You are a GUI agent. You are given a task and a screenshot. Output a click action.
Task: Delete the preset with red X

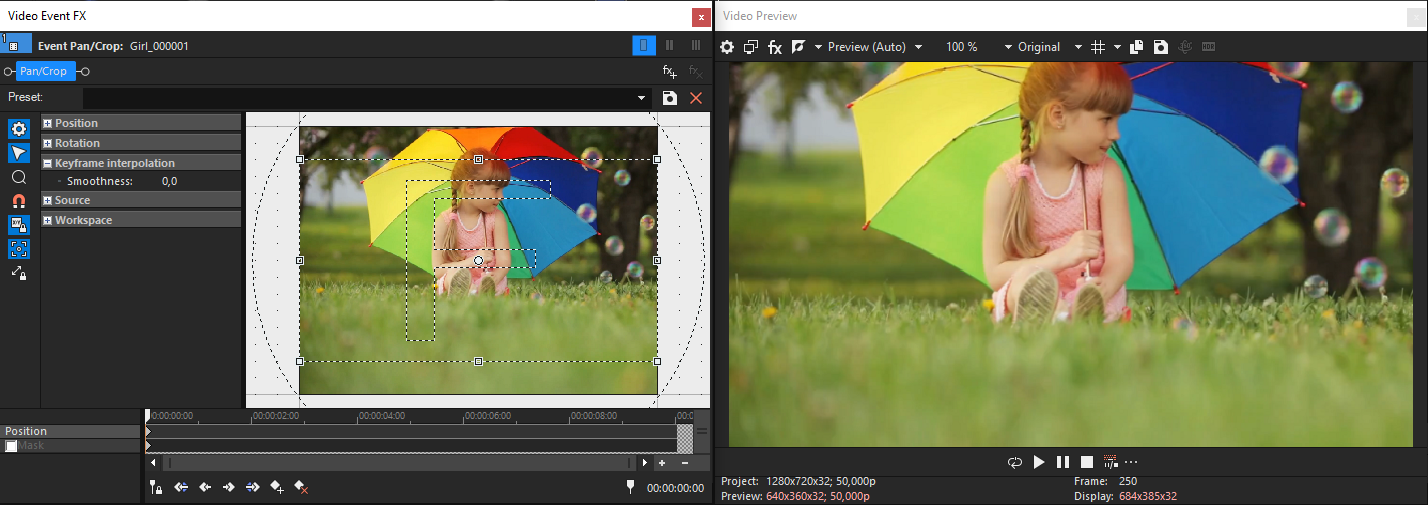(696, 98)
